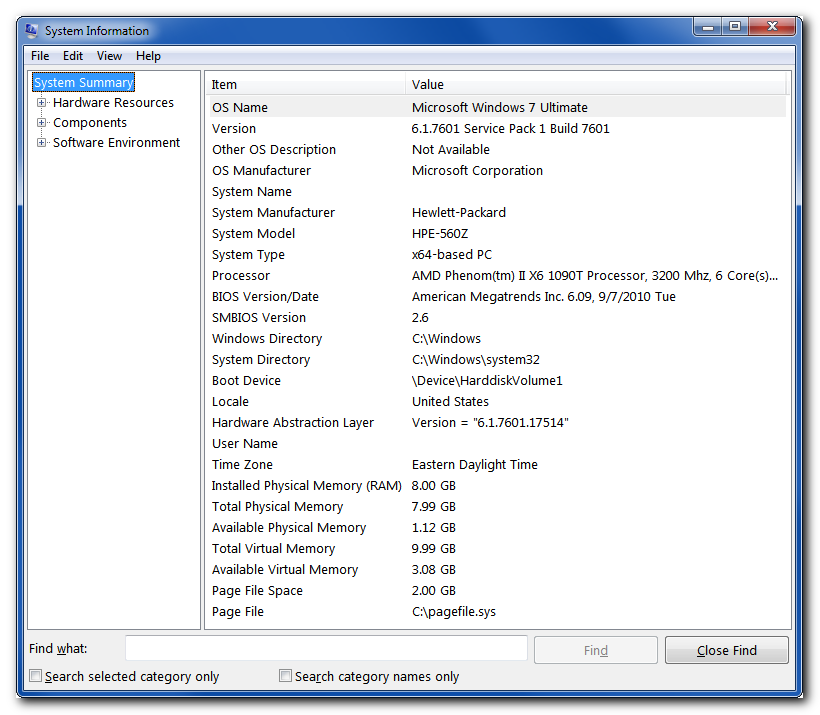This screenshot has width=820, height=715.
Task: Expand the Hardware Resources node
Action: (x=41, y=103)
